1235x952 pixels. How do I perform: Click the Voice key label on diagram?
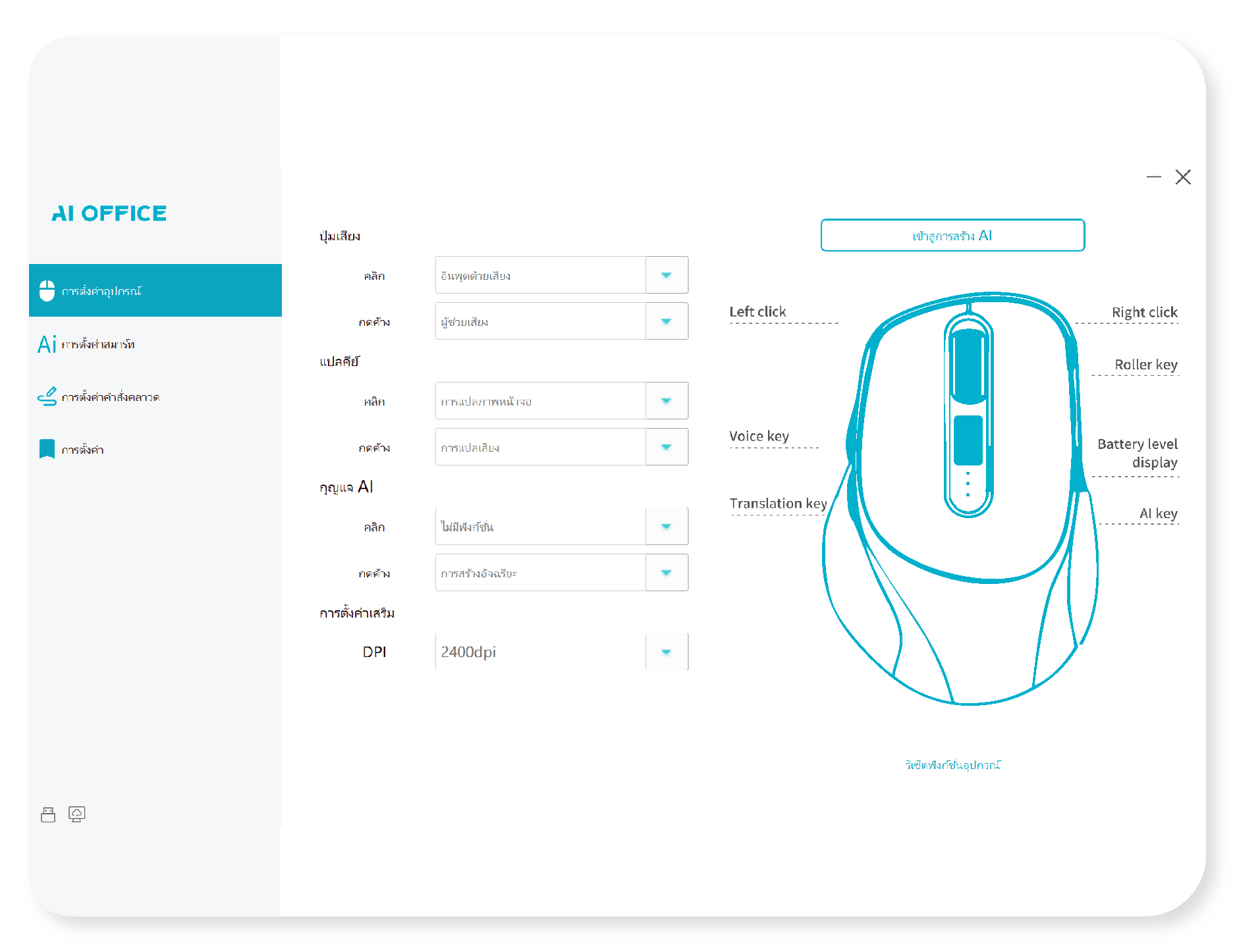[759, 436]
